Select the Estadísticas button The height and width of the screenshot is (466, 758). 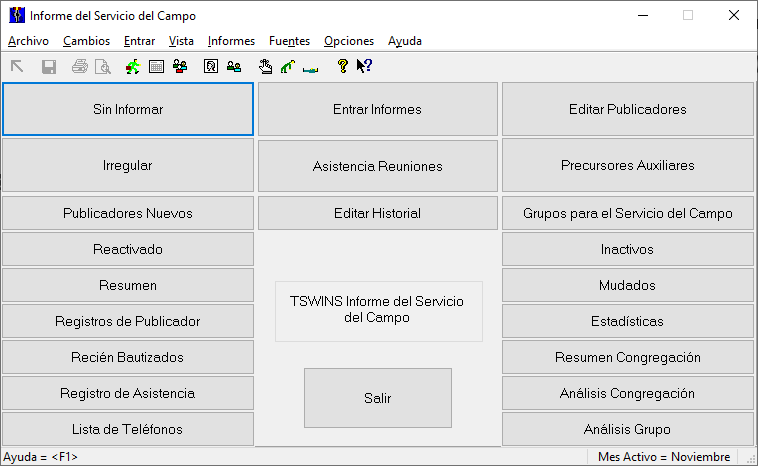pos(627,321)
